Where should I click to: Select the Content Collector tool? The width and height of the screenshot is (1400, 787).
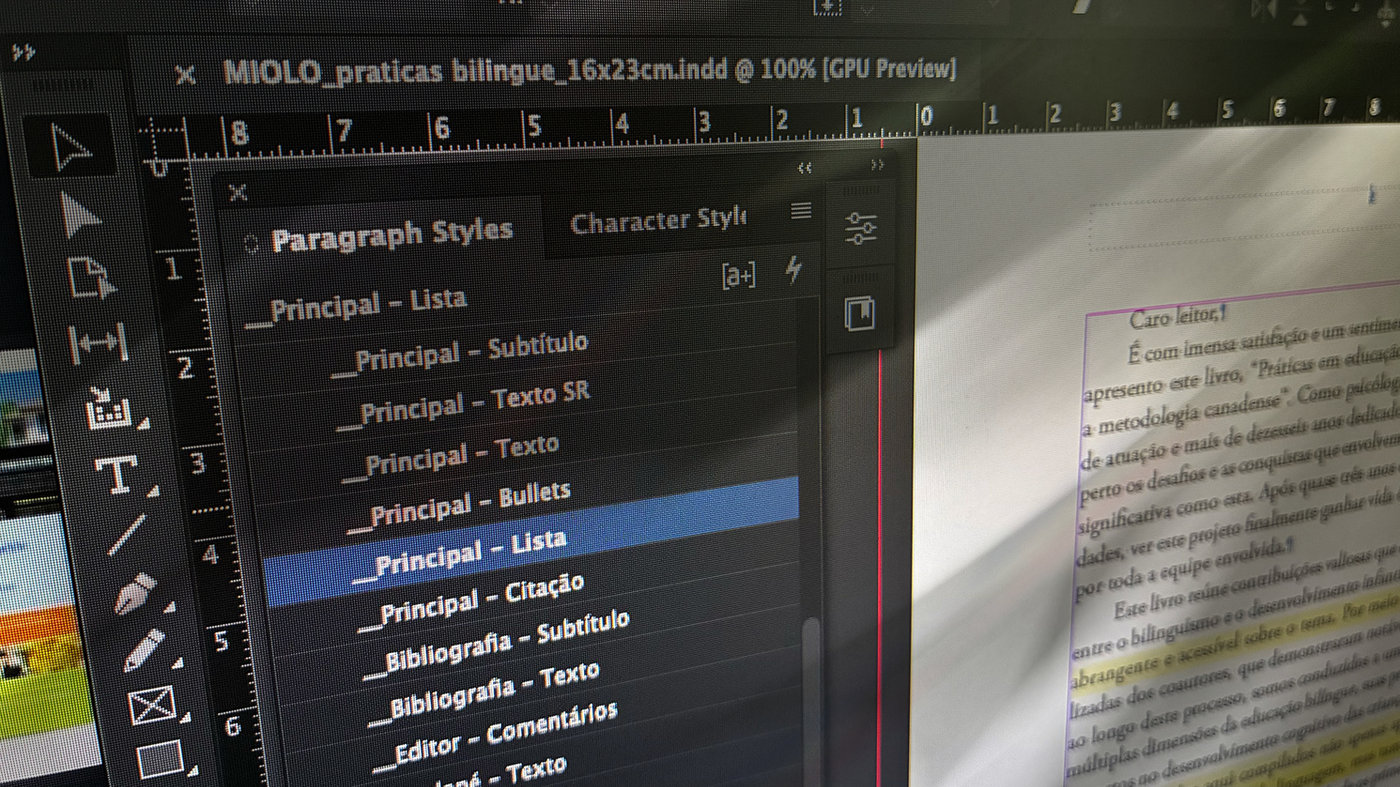point(108,409)
